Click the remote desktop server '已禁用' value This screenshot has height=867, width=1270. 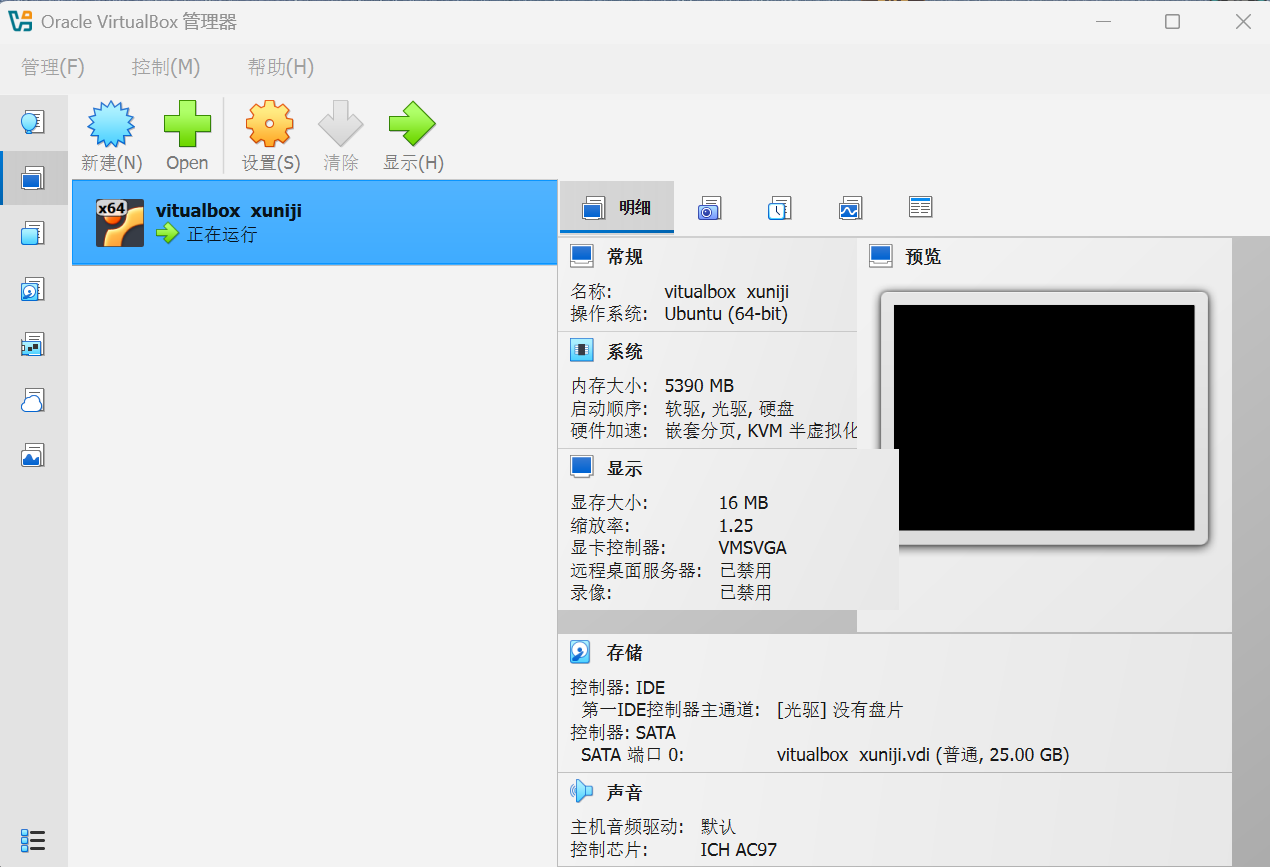click(745, 571)
